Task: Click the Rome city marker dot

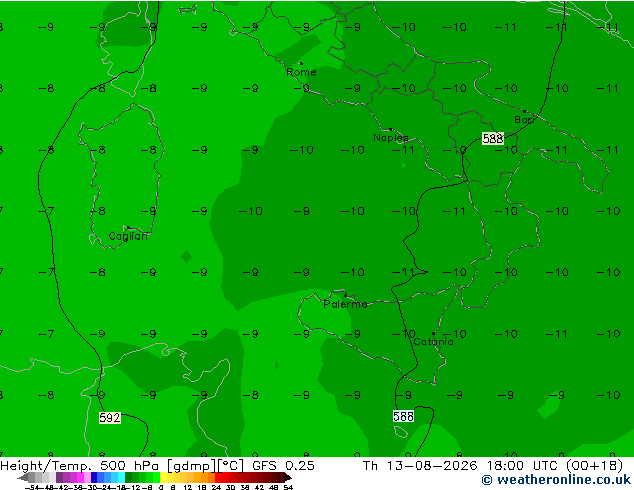Action: 301,63
